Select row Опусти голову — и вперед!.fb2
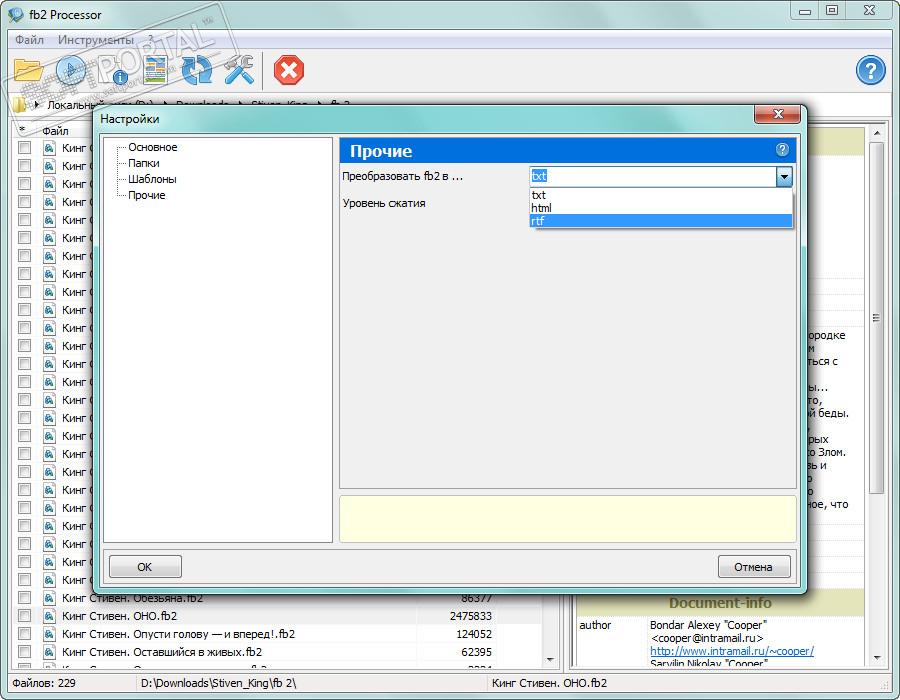Viewport: 900px width, 700px height. coord(278,633)
